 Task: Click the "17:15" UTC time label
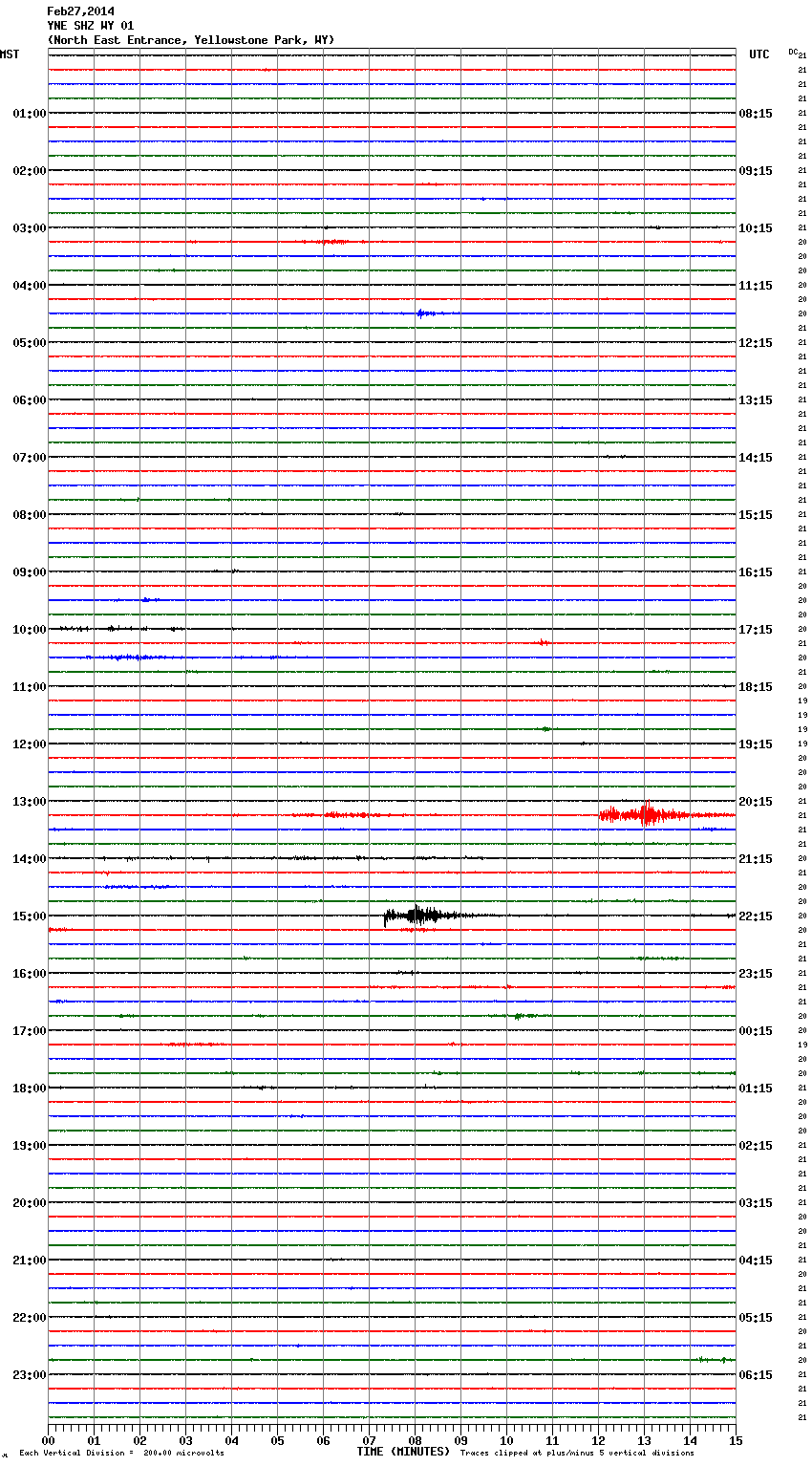click(756, 630)
